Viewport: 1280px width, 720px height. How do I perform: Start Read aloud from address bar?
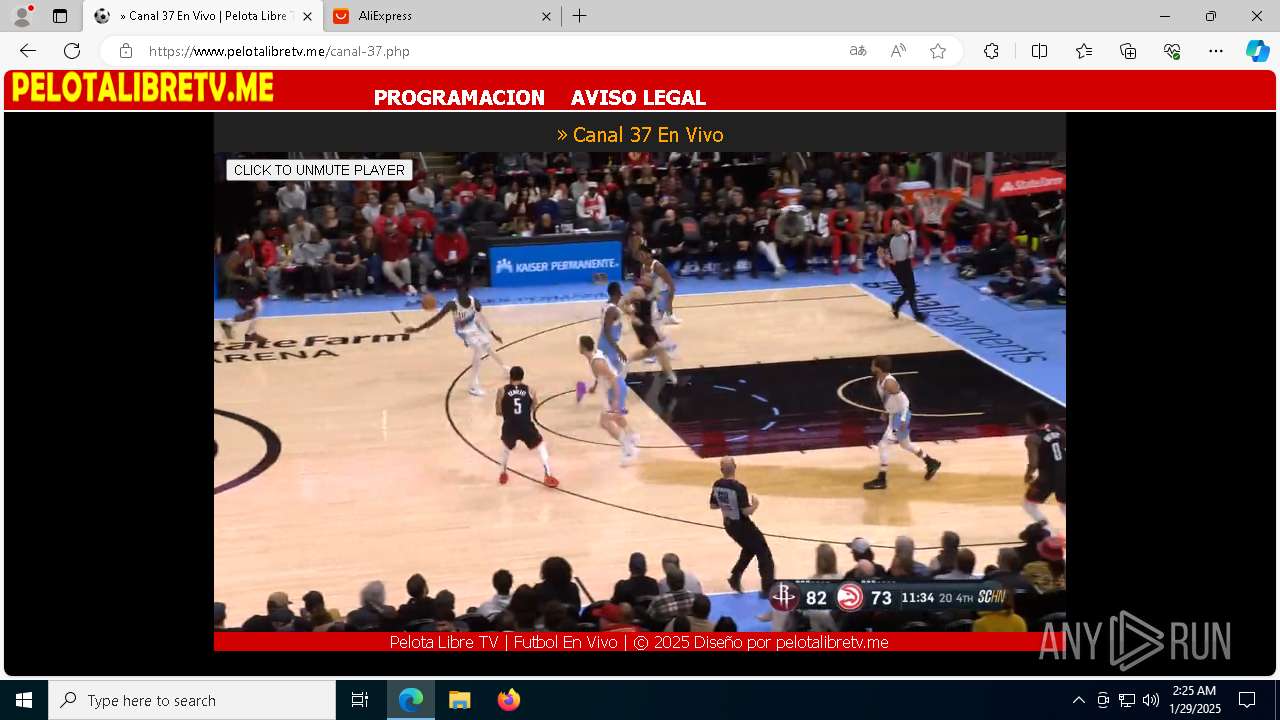tap(898, 51)
